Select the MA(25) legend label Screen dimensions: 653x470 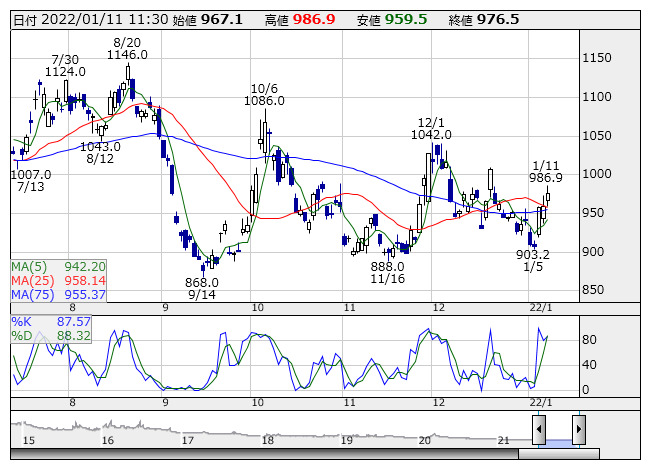58,281
